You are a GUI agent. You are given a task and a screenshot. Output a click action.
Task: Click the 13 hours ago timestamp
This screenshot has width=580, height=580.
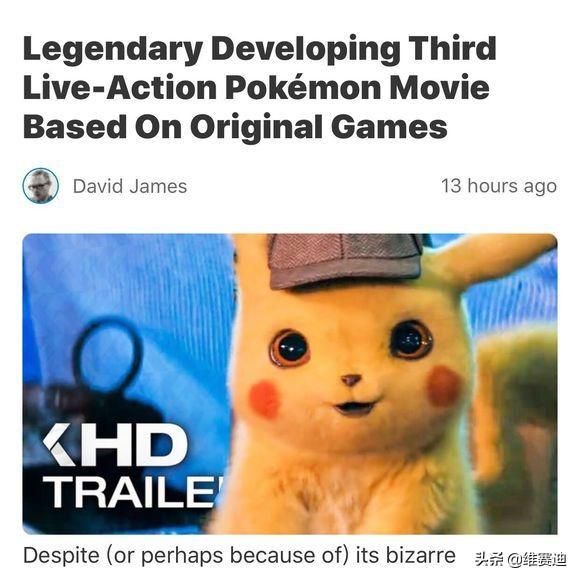[x=499, y=186]
